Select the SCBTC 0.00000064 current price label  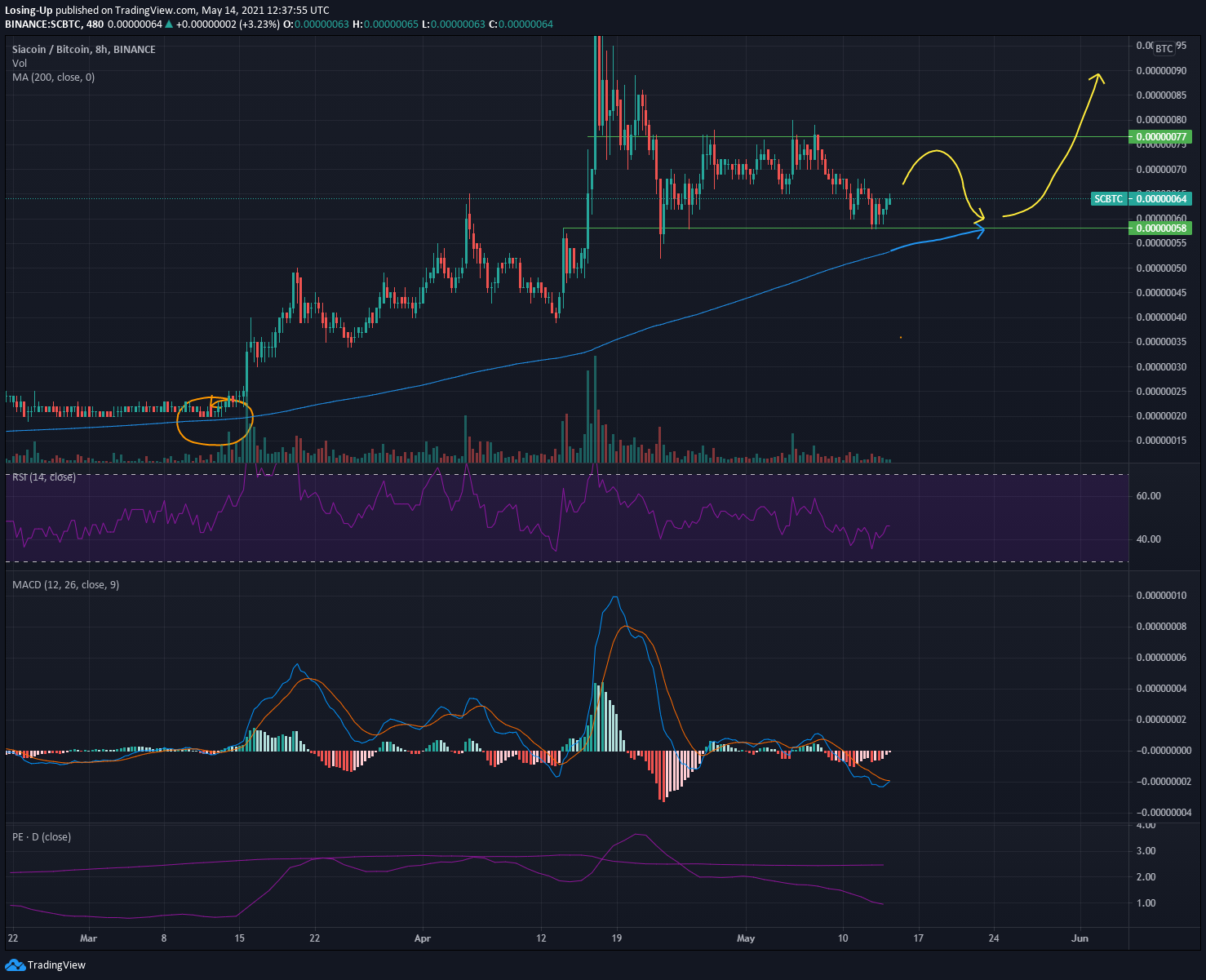click(1142, 199)
